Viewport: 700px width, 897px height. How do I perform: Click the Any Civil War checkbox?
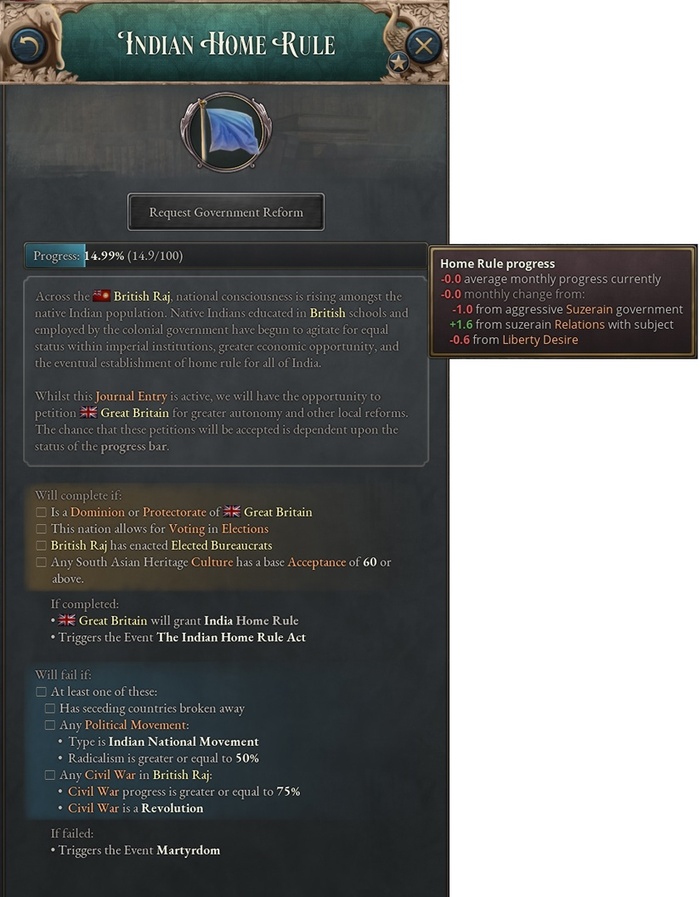click(x=50, y=775)
